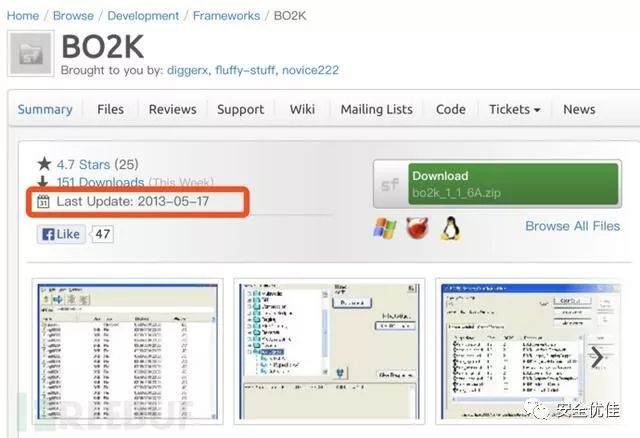Click the BO2K current breadcrumb text
Viewport: 640px width, 438px height.
coord(290,16)
